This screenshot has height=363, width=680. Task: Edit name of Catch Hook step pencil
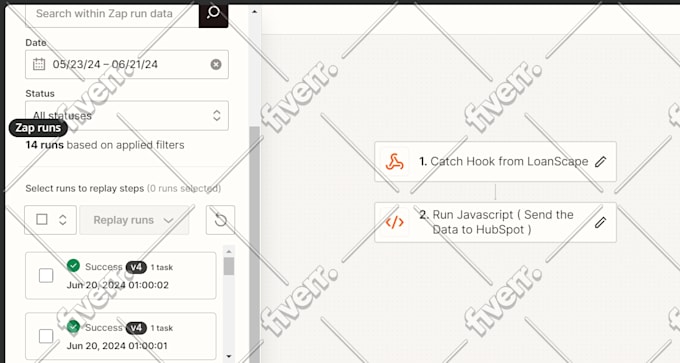600,162
